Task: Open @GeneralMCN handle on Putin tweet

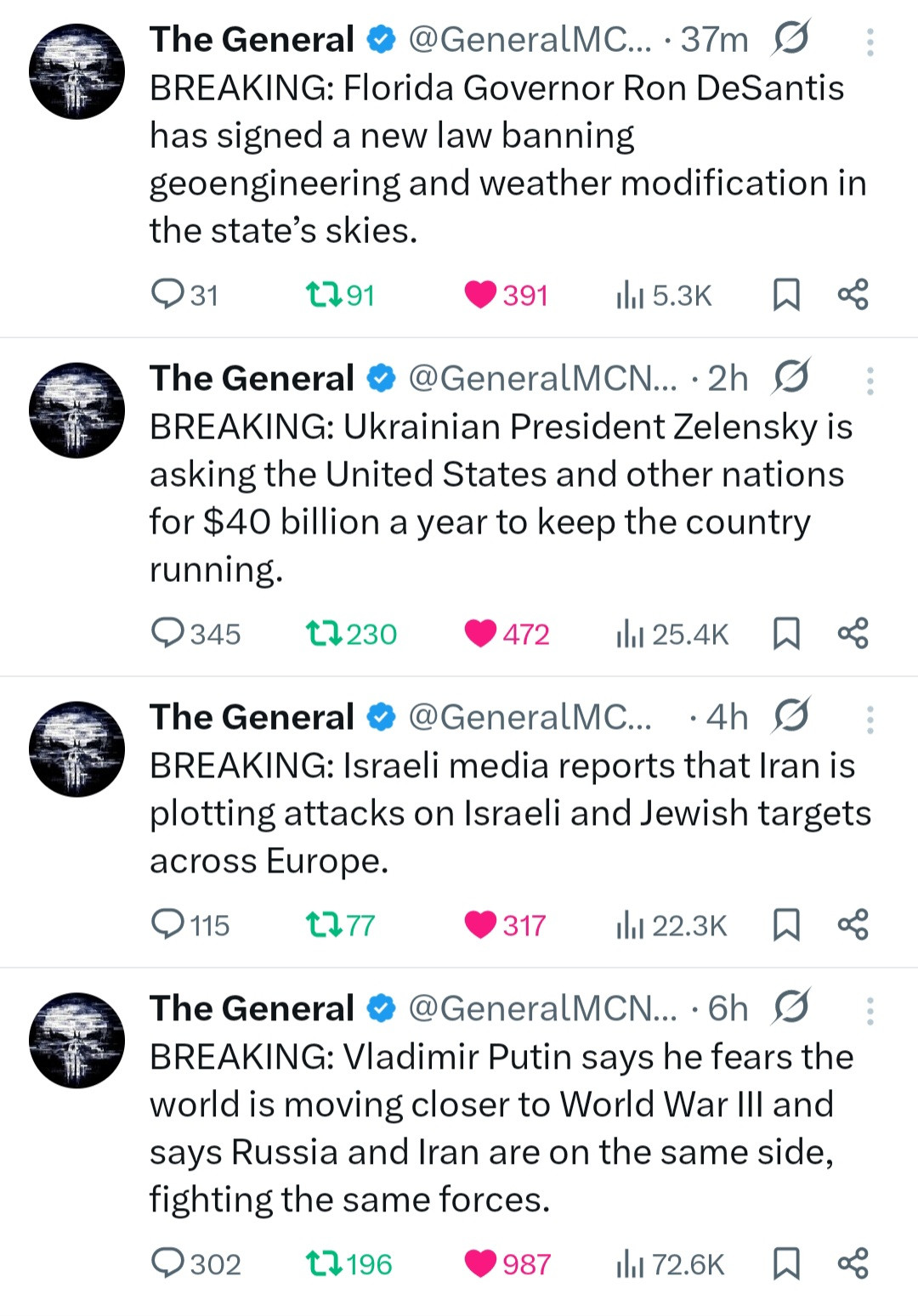Action: click(542, 1008)
